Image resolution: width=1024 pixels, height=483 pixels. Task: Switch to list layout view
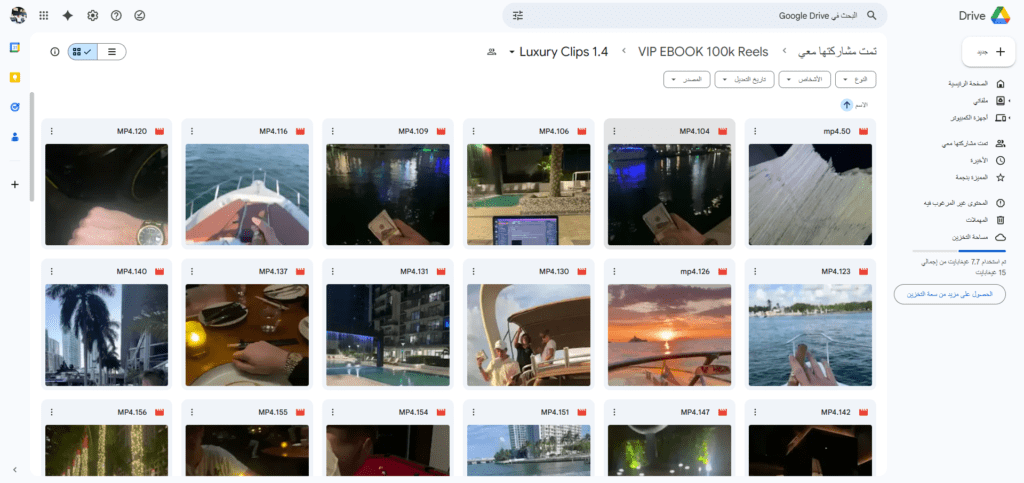111,51
